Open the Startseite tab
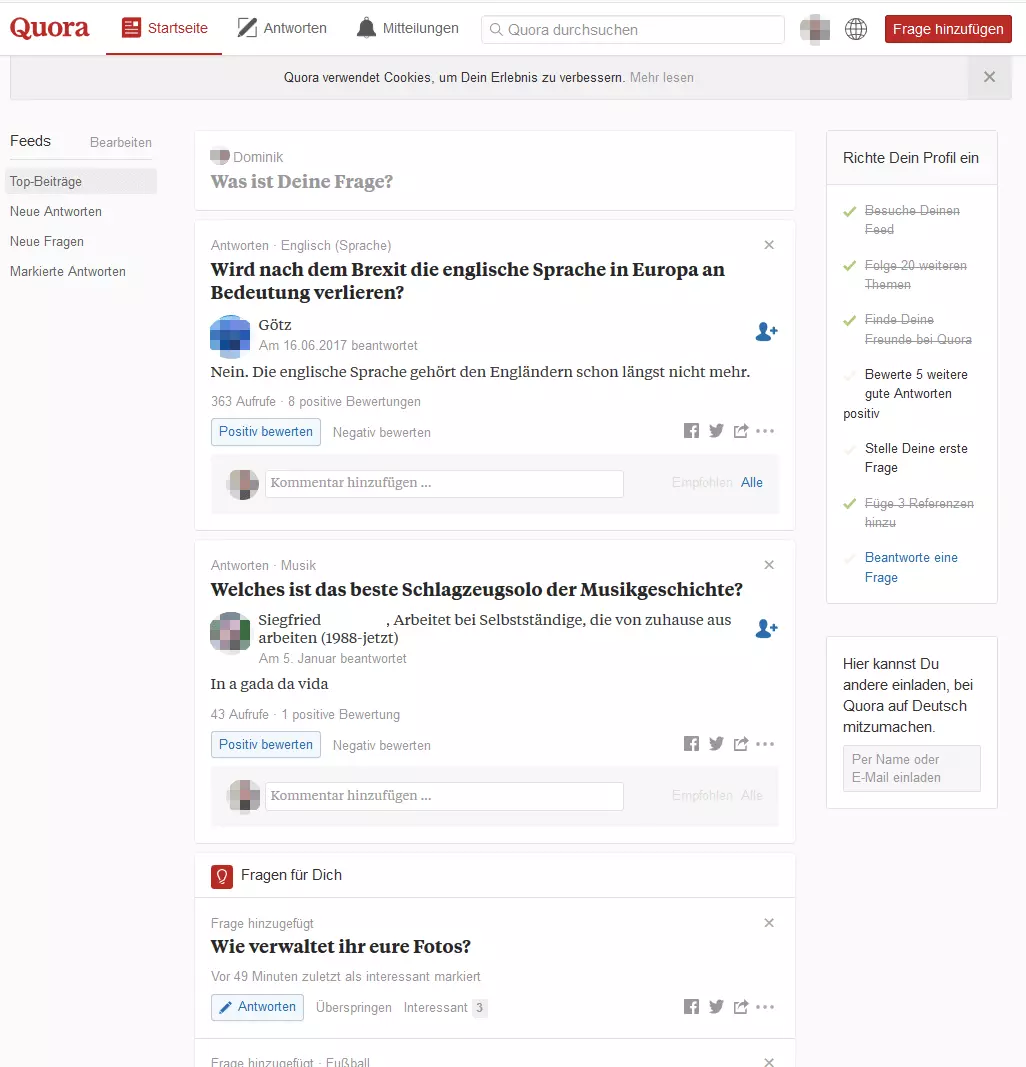The image size is (1026, 1067). pos(164,28)
